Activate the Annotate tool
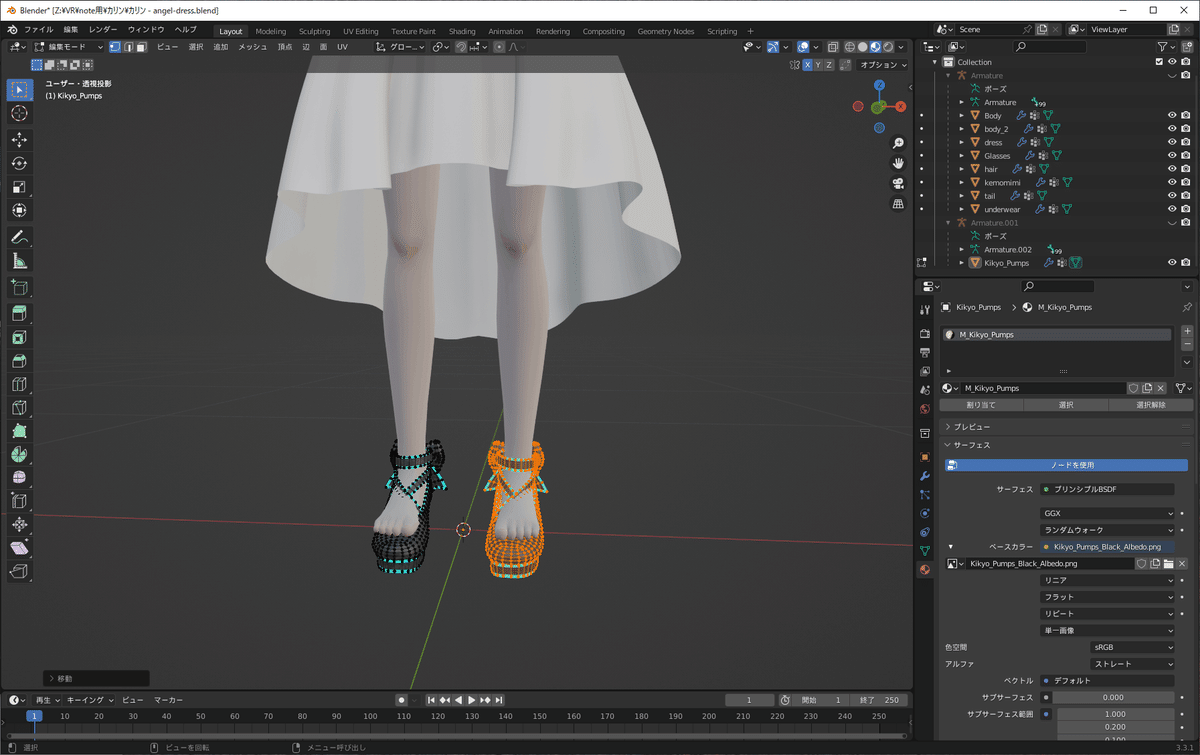The width and height of the screenshot is (1200, 755). (x=19, y=237)
